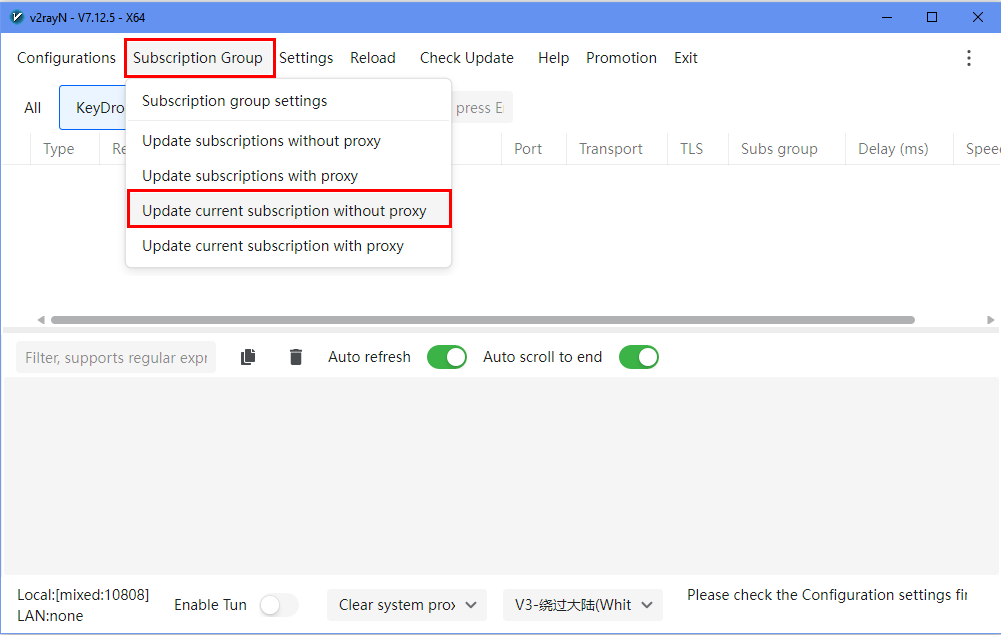Viewport: 1001px width, 635px height.
Task: Click the right scroll arrow of horizontal scrollbar
Action: point(990,320)
